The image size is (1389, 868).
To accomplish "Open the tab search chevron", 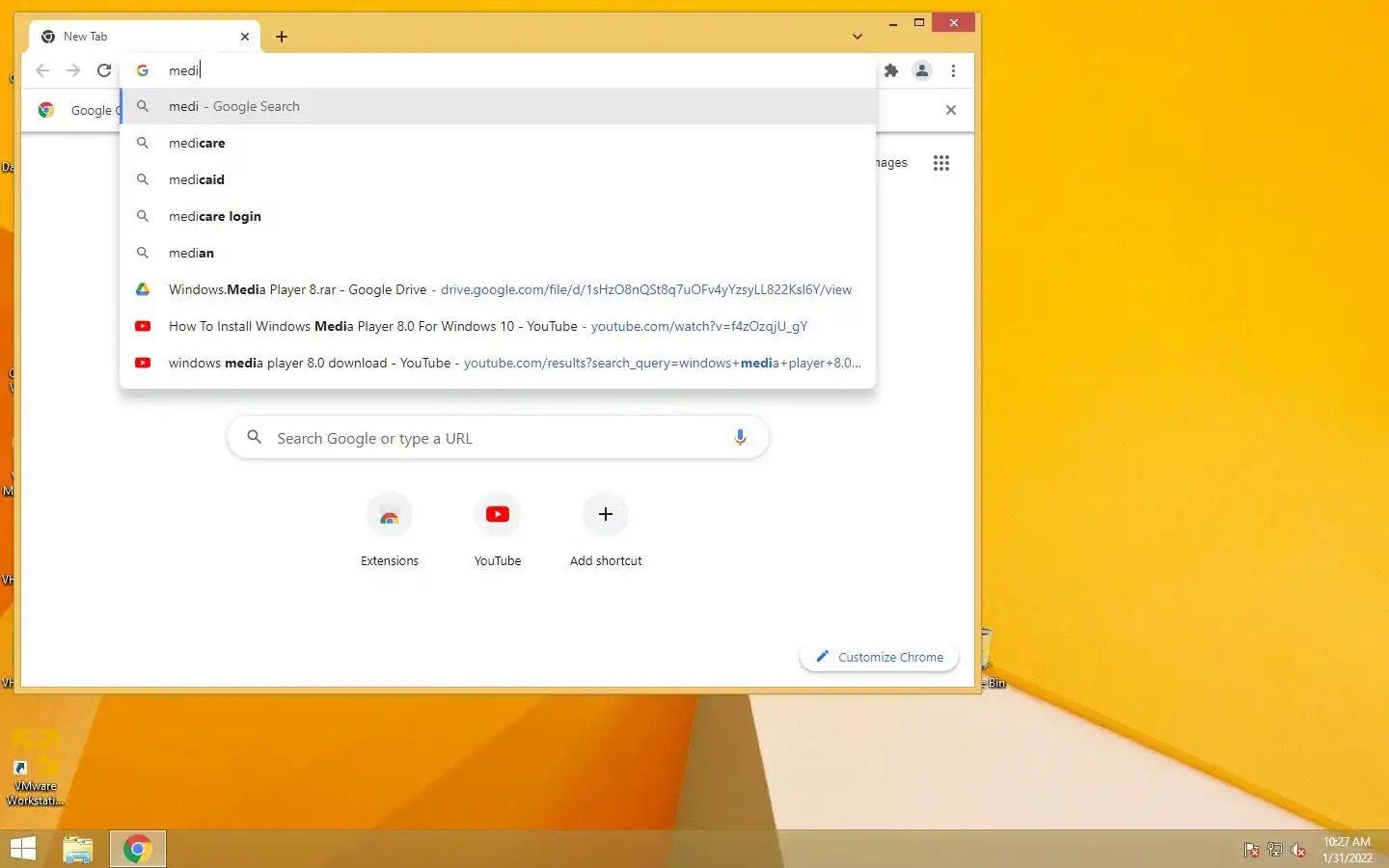I will pyautogui.click(x=858, y=37).
